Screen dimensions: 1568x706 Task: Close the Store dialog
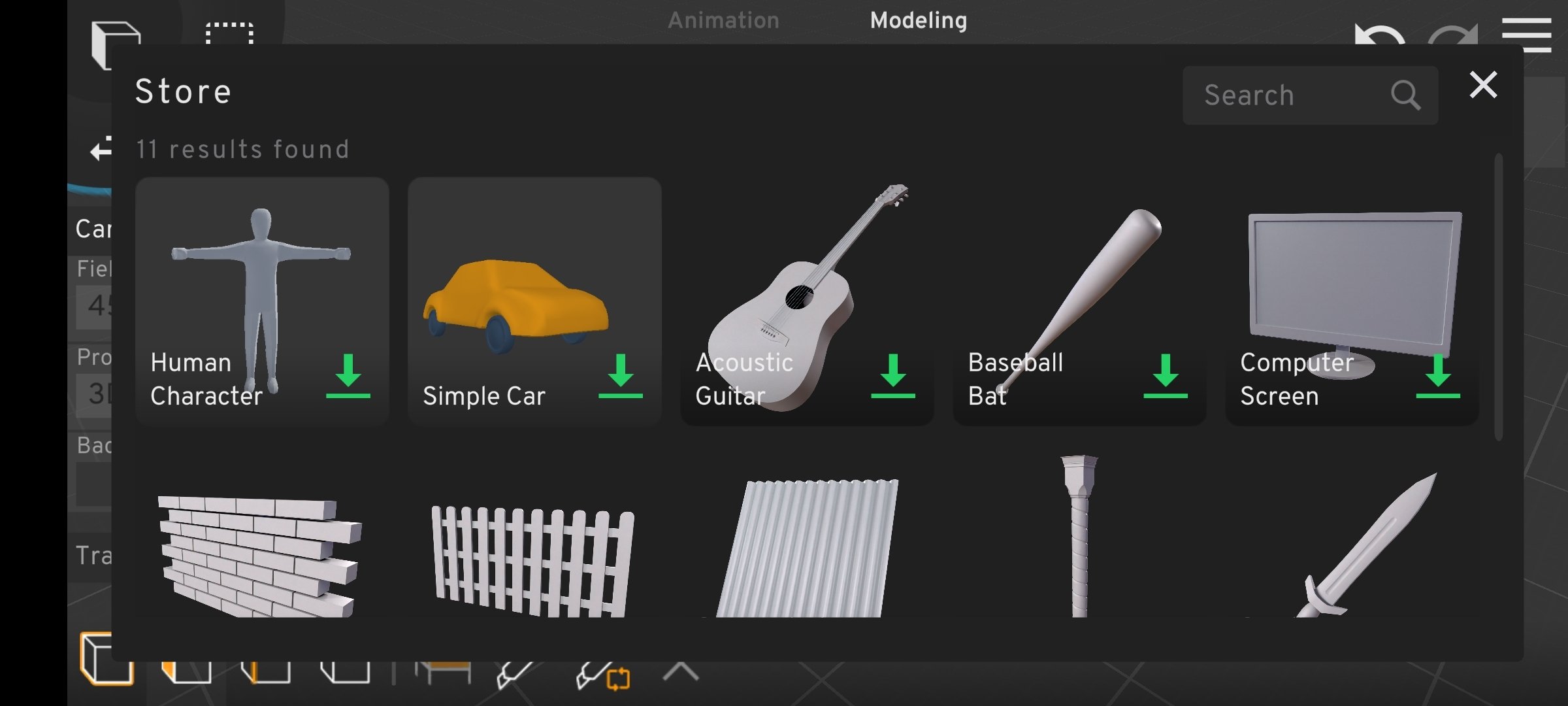[x=1483, y=85]
